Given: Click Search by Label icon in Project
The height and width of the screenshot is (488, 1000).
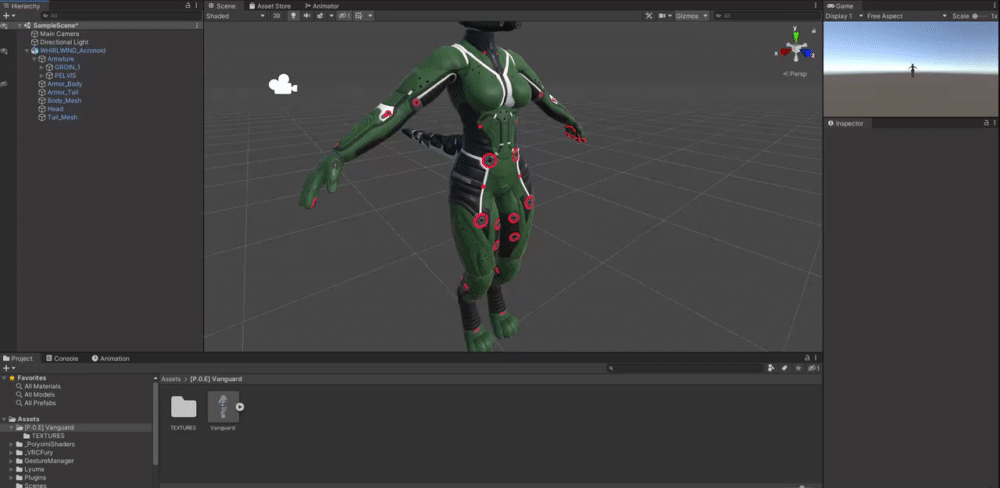Looking at the screenshot, I should point(784,368).
